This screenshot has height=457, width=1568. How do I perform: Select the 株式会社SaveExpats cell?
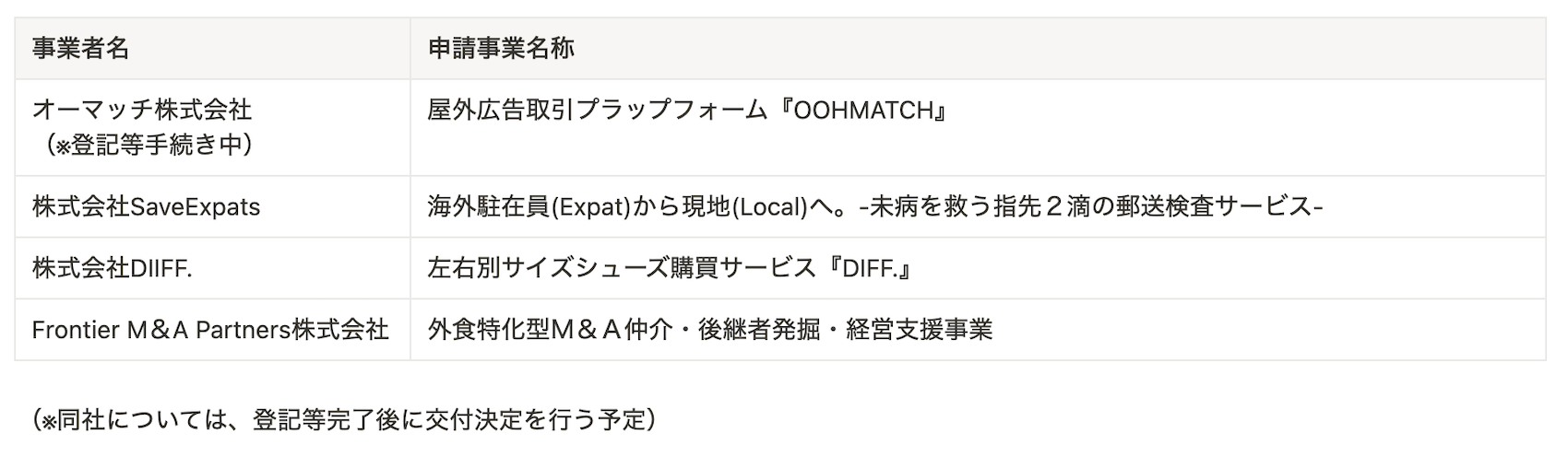coord(146,206)
